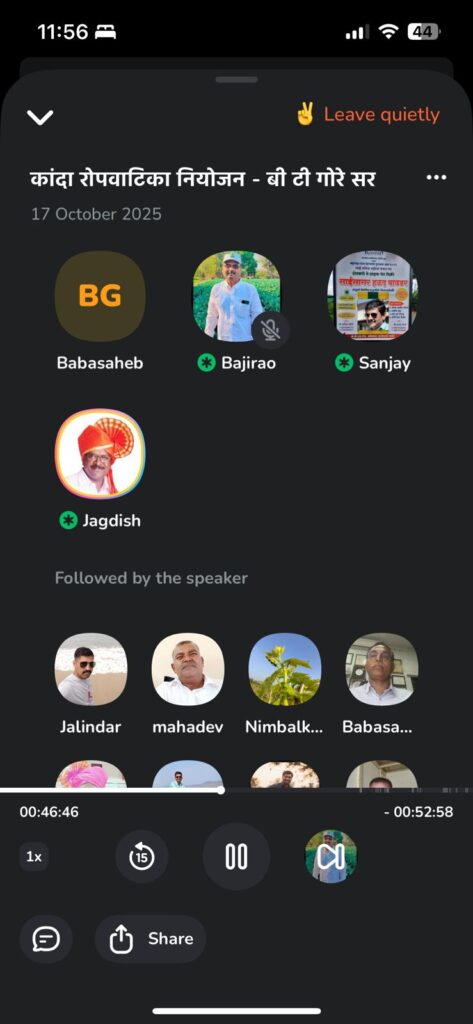The width and height of the screenshot is (473, 1024).
Task: Open the chat bubble icon
Action: tap(46, 939)
